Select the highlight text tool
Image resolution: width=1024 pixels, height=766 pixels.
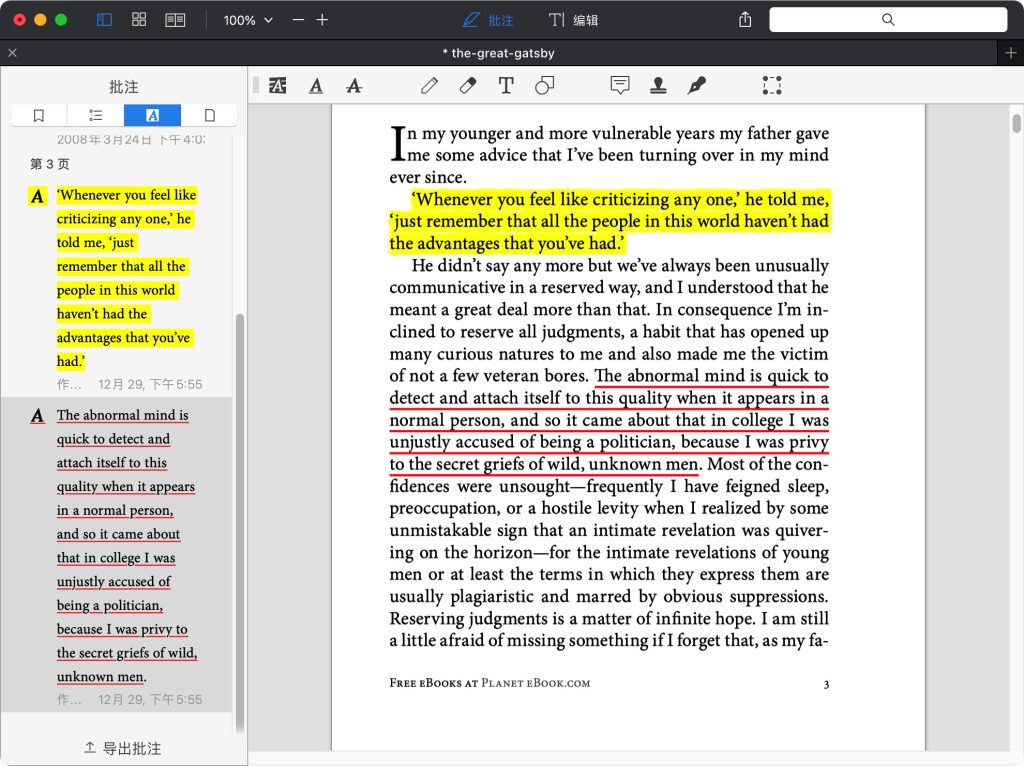(278, 86)
